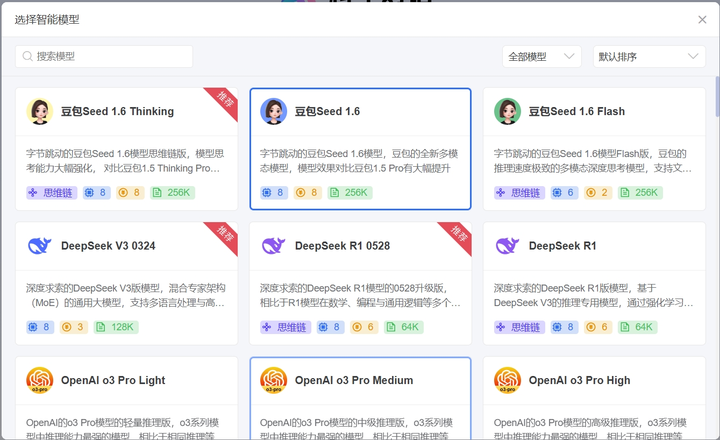Click 256K context badge on 豆包Seed 1.6 Thinking
This screenshot has width=720, height=440.
pyautogui.click(x=172, y=192)
